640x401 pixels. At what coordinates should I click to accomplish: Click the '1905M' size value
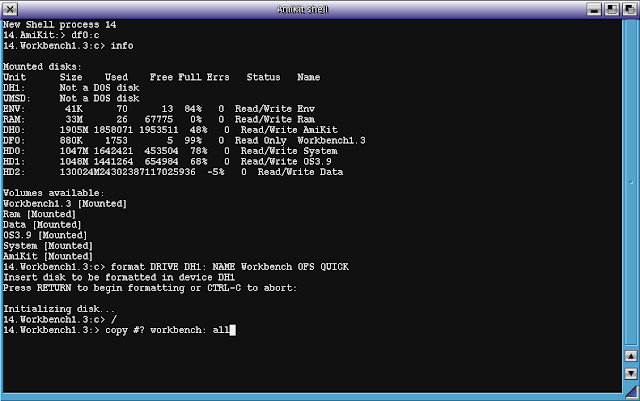tap(74, 130)
